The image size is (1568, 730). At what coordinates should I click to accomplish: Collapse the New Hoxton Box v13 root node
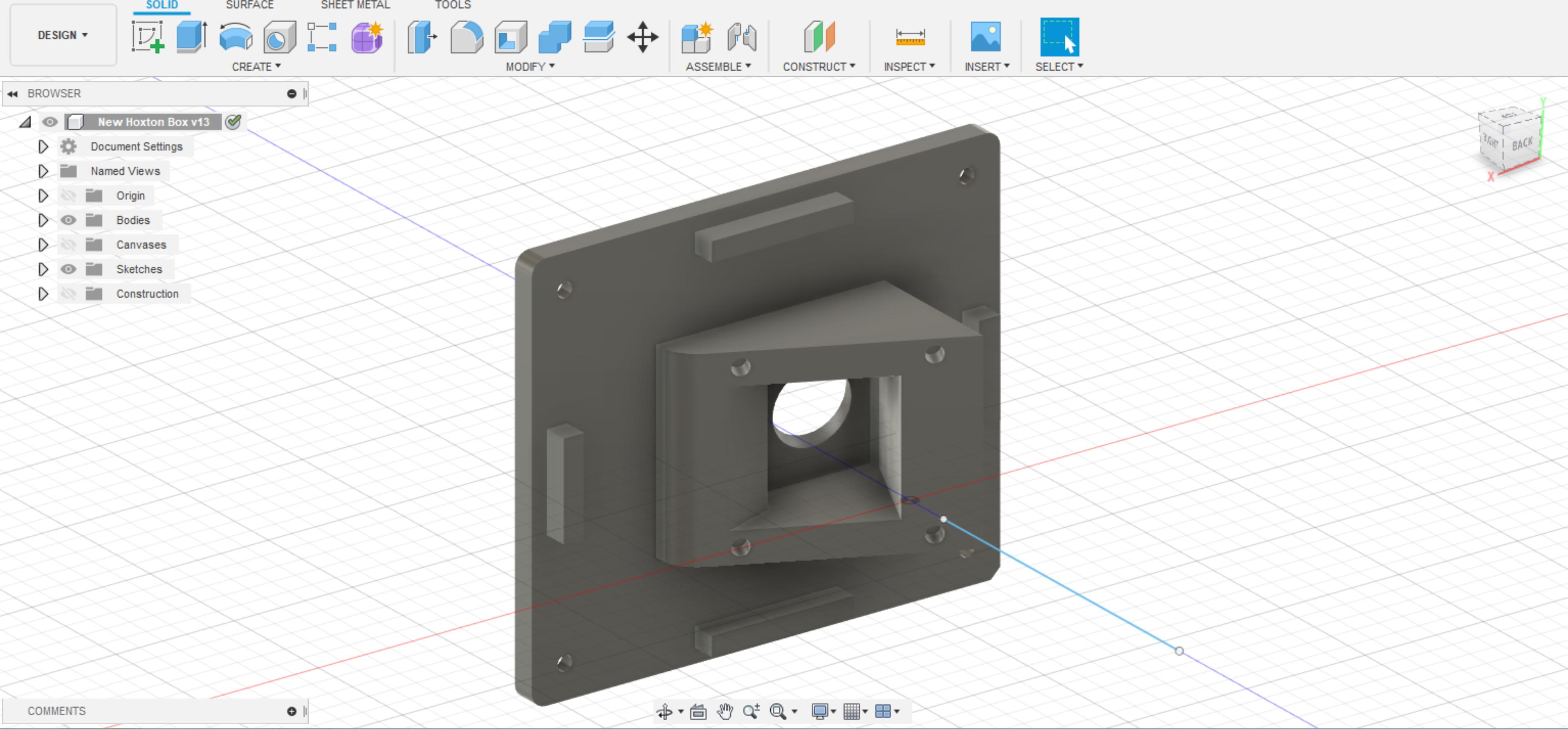coord(25,122)
